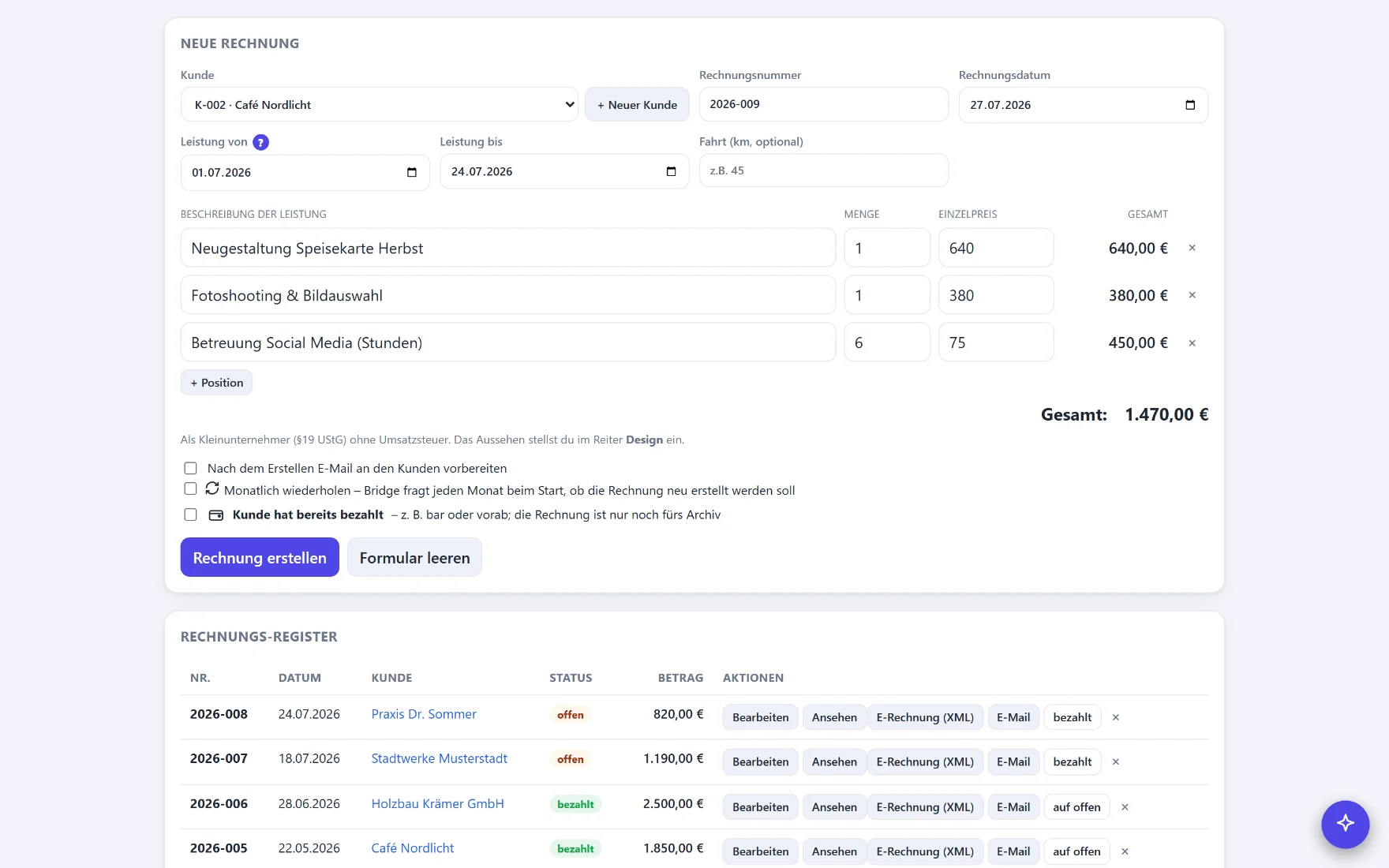Image resolution: width=1389 pixels, height=868 pixels.
Task: Click the Gesamt total 1.470,00 €
Action: coord(1166,414)
